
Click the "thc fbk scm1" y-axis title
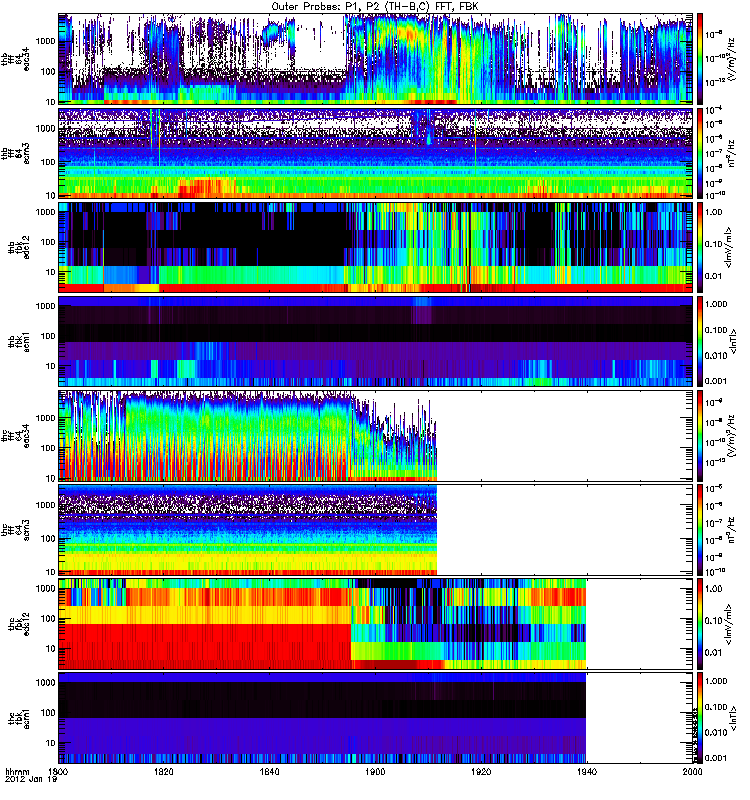coord(19,718)
